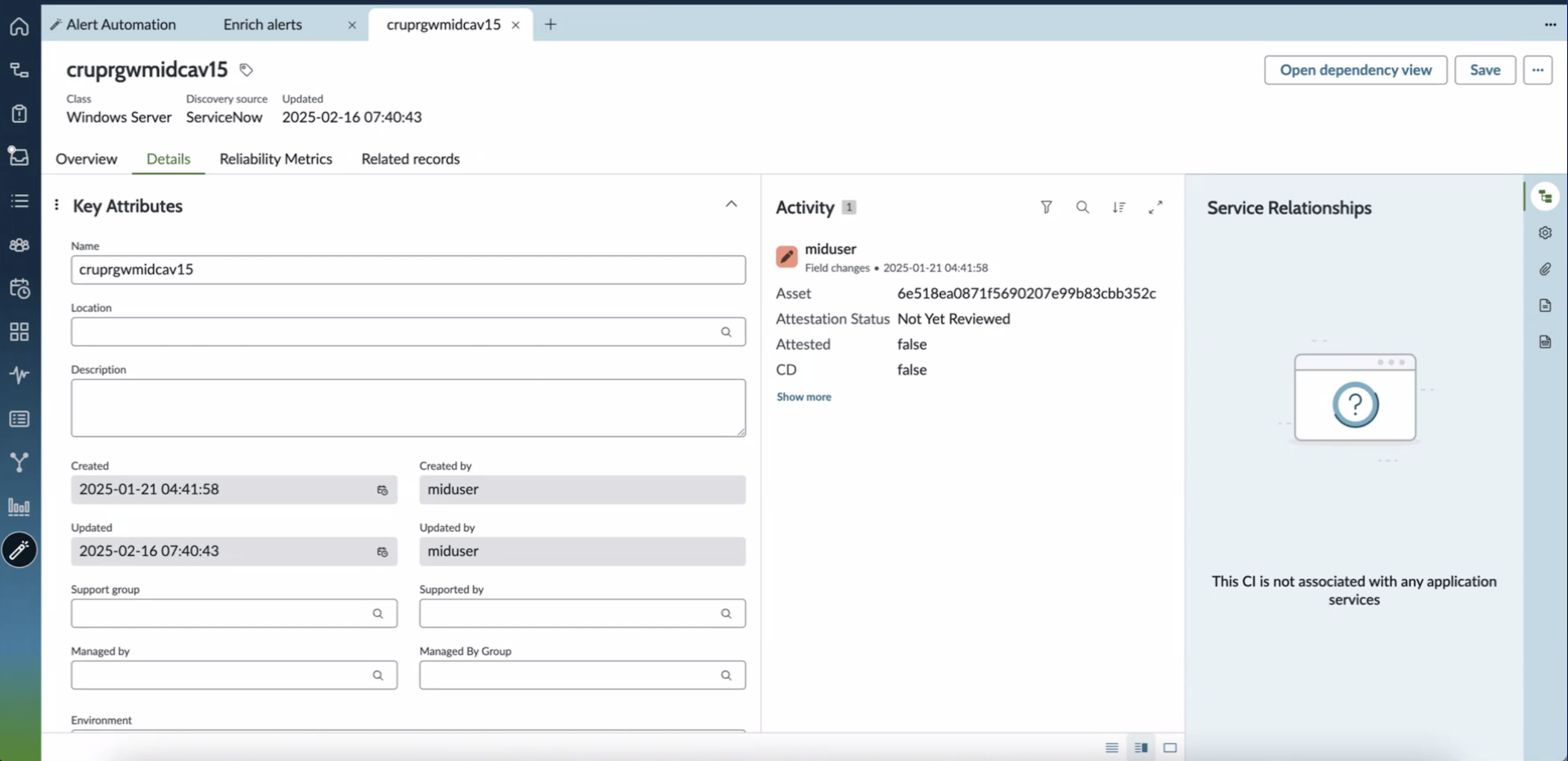
Task: Open the table list icon in left sidebar
Action: 19,419
